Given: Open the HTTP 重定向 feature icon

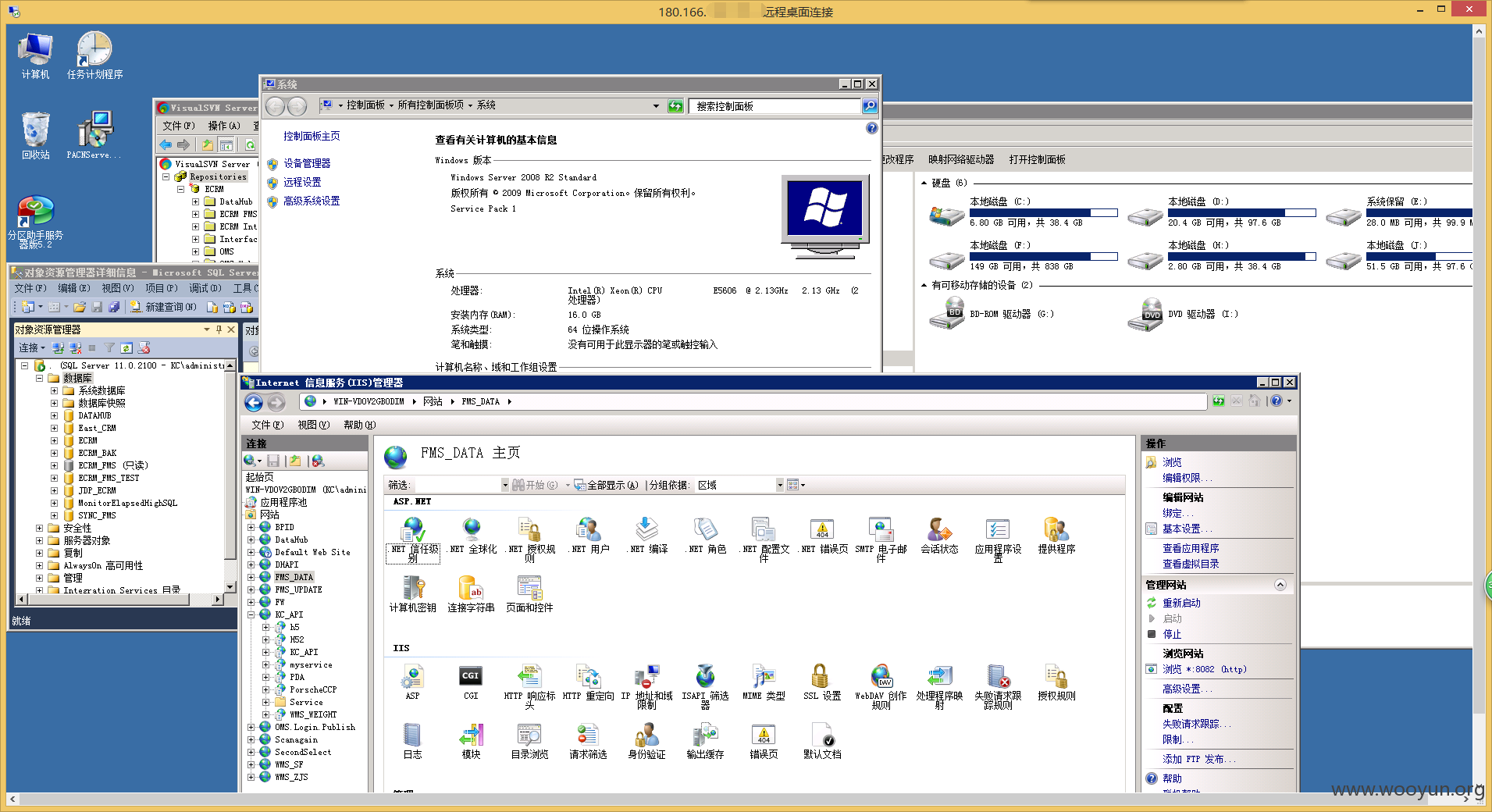Looking at the screenshot, I should click(x=589, y=682).
